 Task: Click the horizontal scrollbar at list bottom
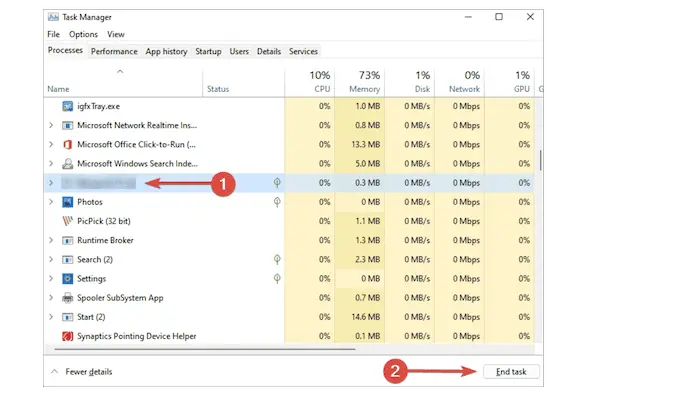coord(205,349)
